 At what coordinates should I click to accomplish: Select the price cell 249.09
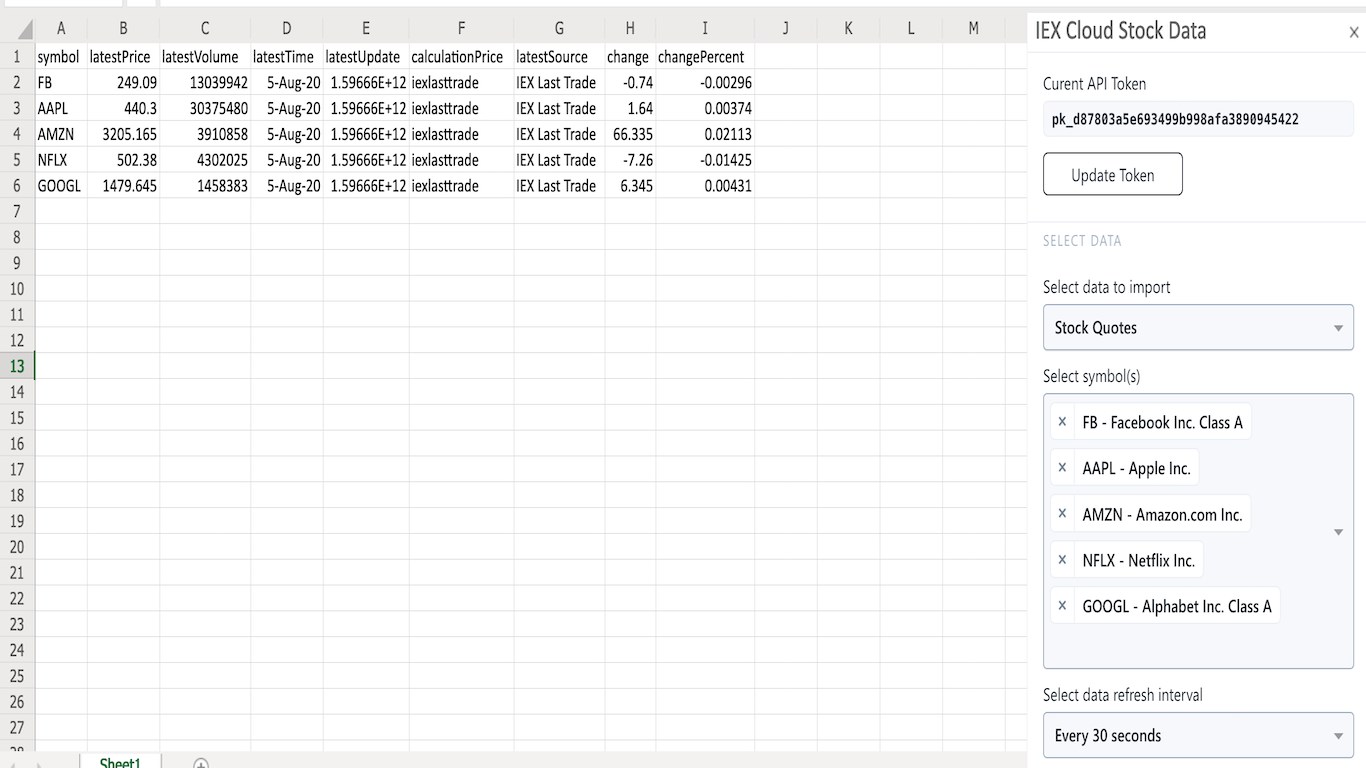[123, 83]
